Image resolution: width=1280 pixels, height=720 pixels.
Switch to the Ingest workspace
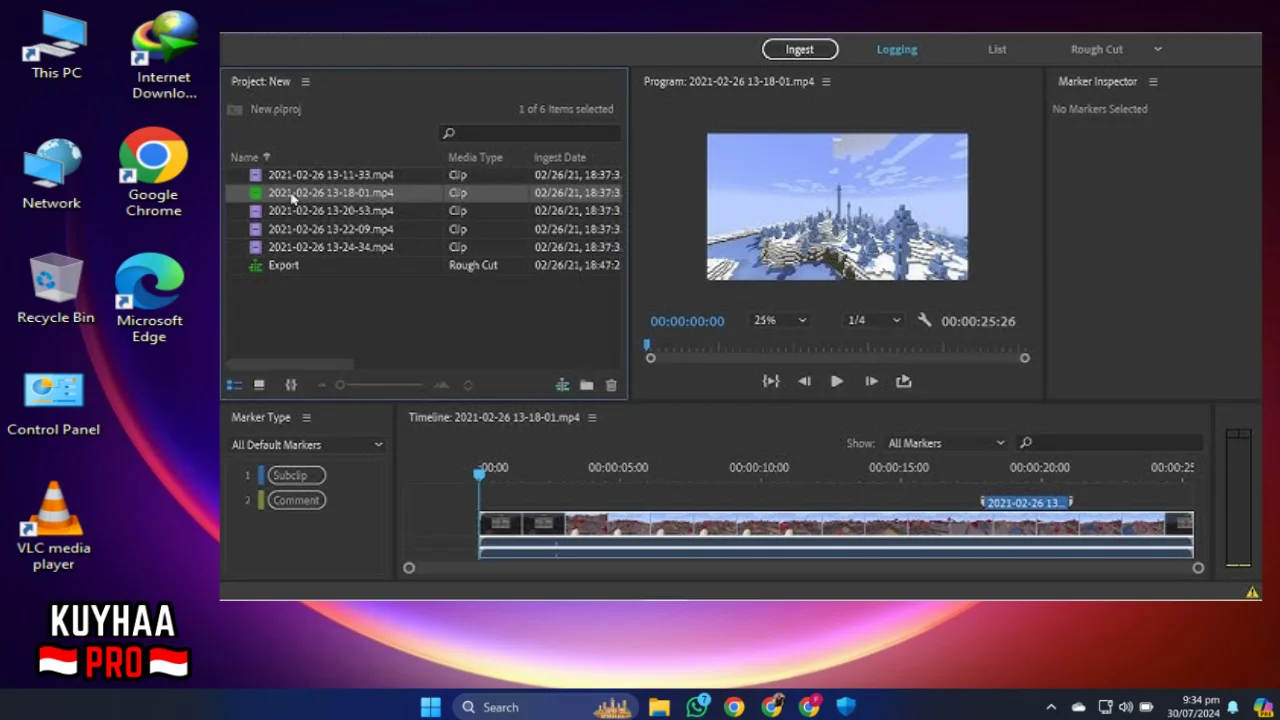(800, 49)
